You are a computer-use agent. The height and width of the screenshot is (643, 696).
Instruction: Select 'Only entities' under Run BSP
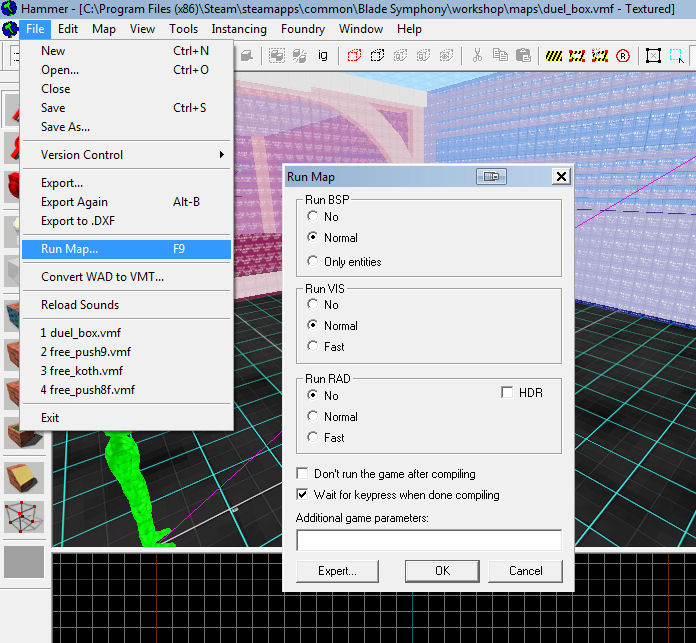click(314, 262)
